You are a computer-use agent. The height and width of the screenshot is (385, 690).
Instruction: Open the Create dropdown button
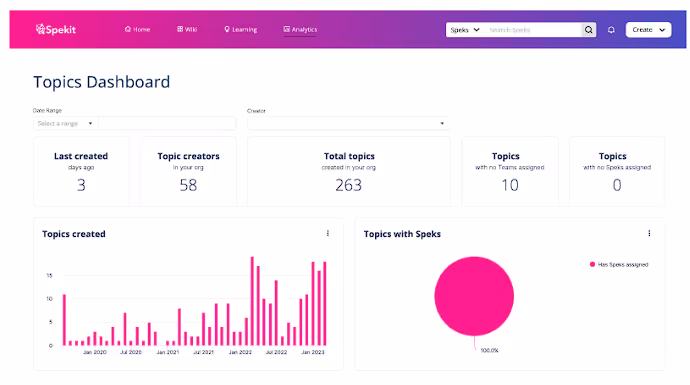click(648, 30)
